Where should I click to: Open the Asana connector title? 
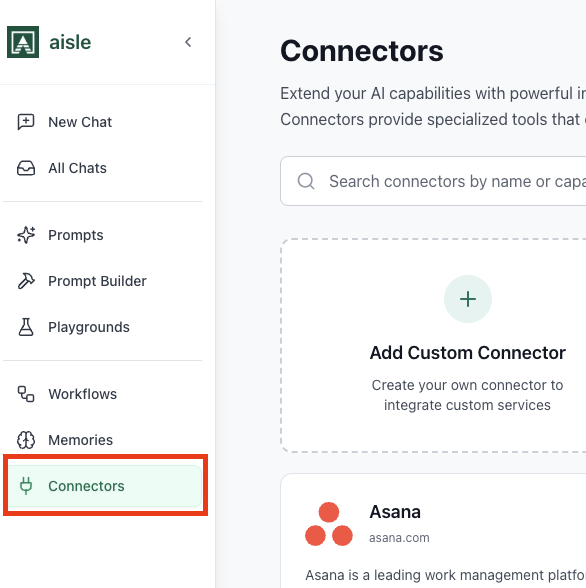pos(395,512)
